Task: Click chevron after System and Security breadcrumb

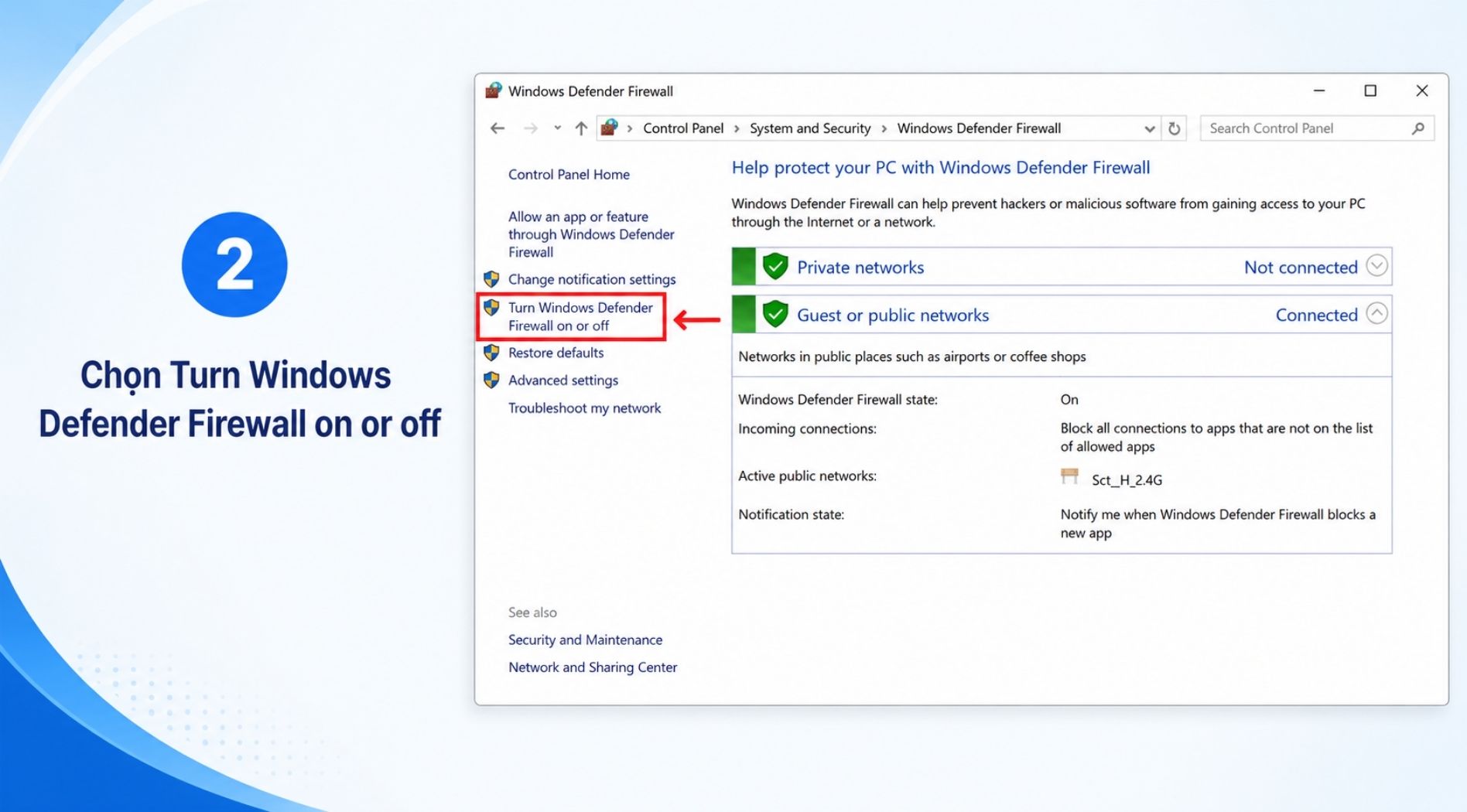Action: [x=884, y=129]
